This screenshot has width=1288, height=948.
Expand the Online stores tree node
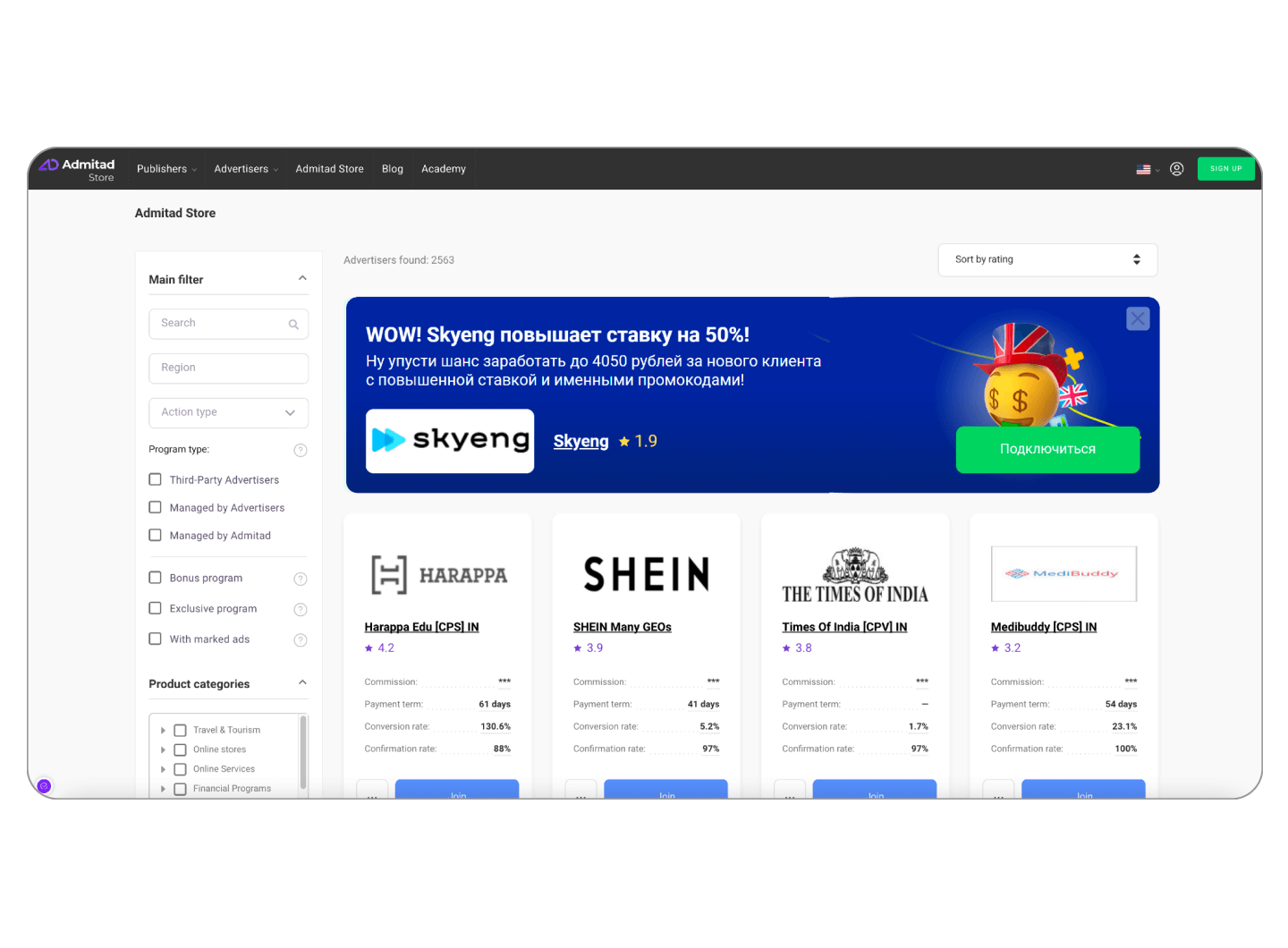[x=163, y=750]
